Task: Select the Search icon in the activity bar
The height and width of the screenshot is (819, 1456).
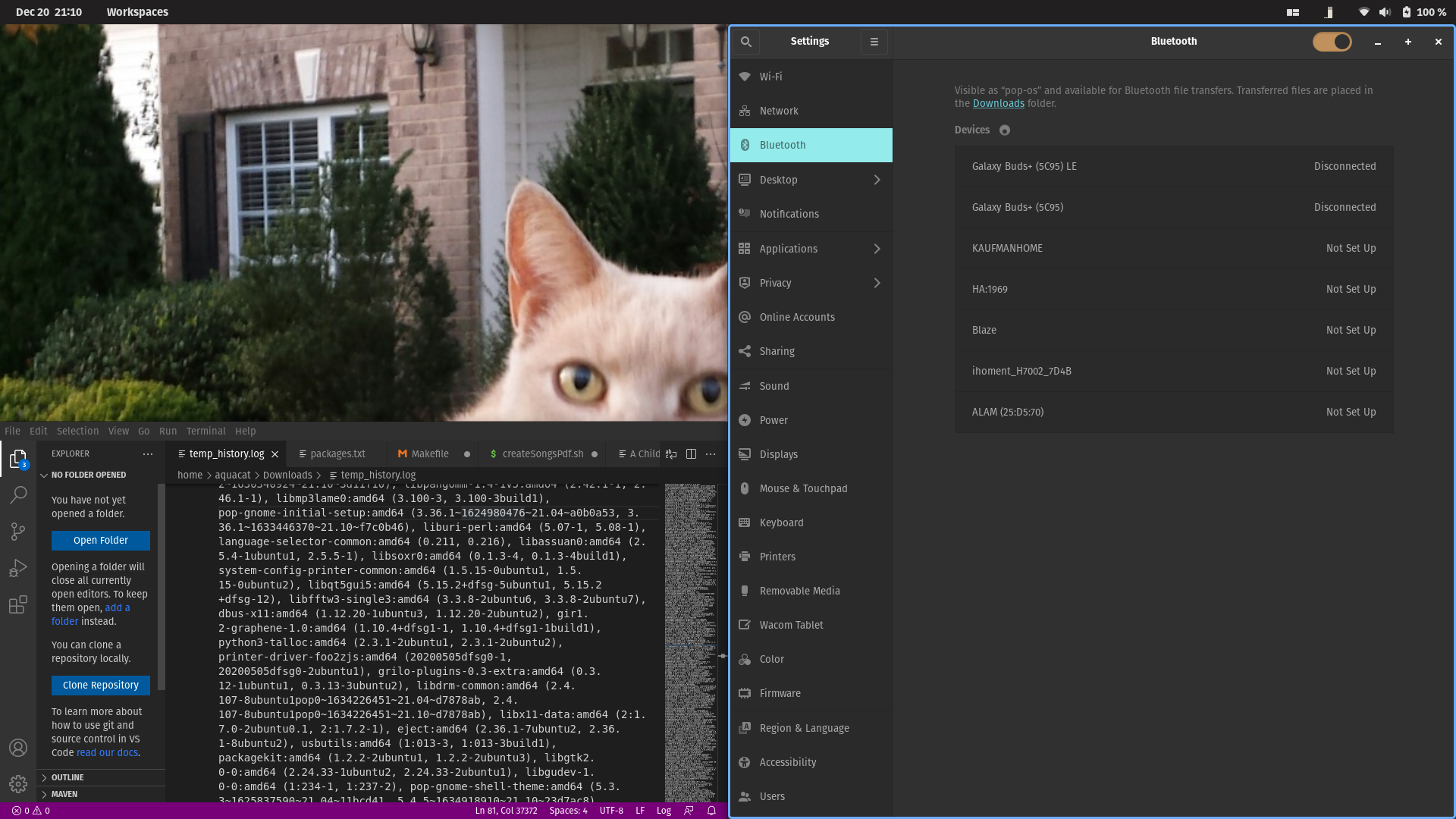Action: [x=18, y=494]
